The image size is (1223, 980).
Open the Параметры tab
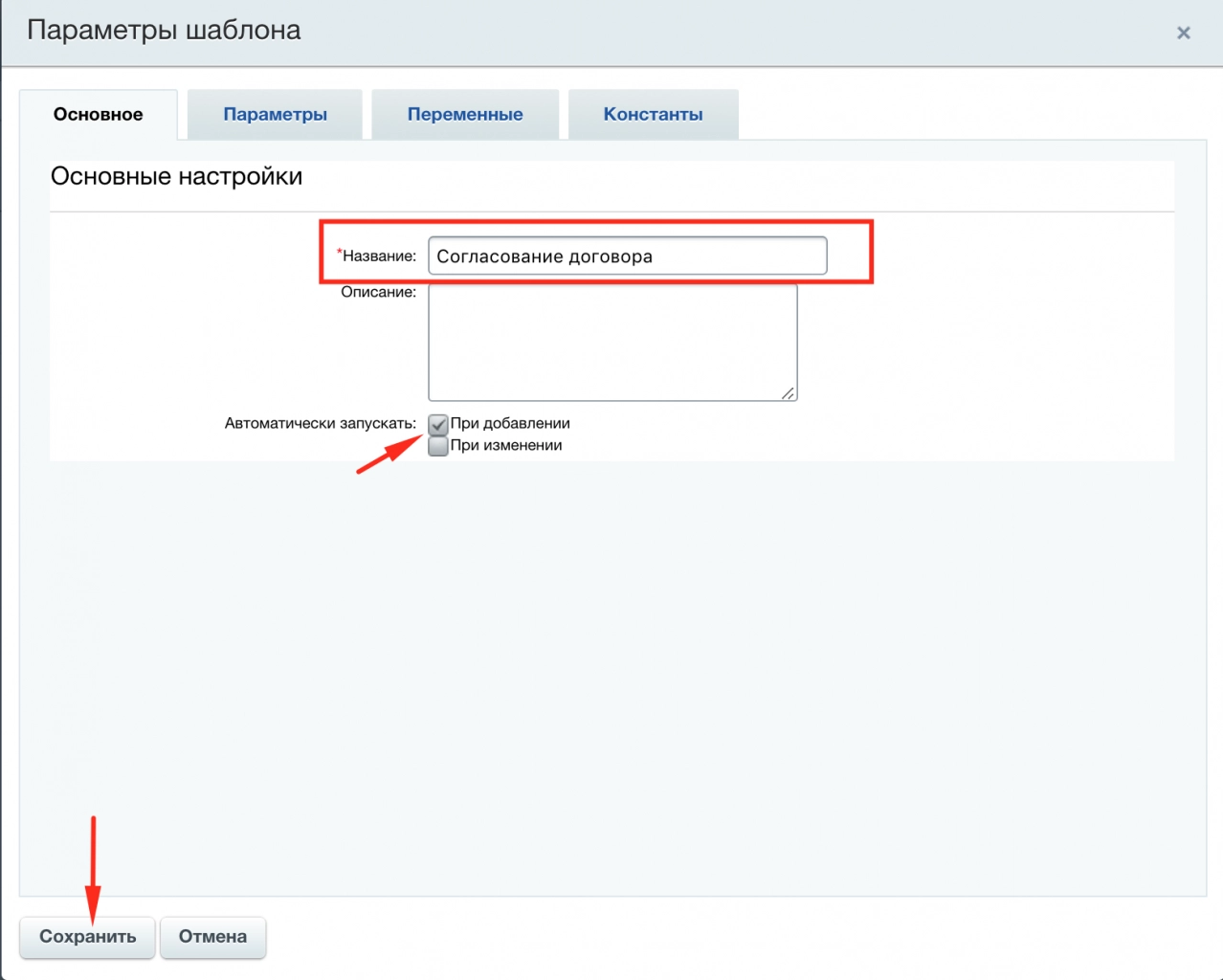pos(275,114)
